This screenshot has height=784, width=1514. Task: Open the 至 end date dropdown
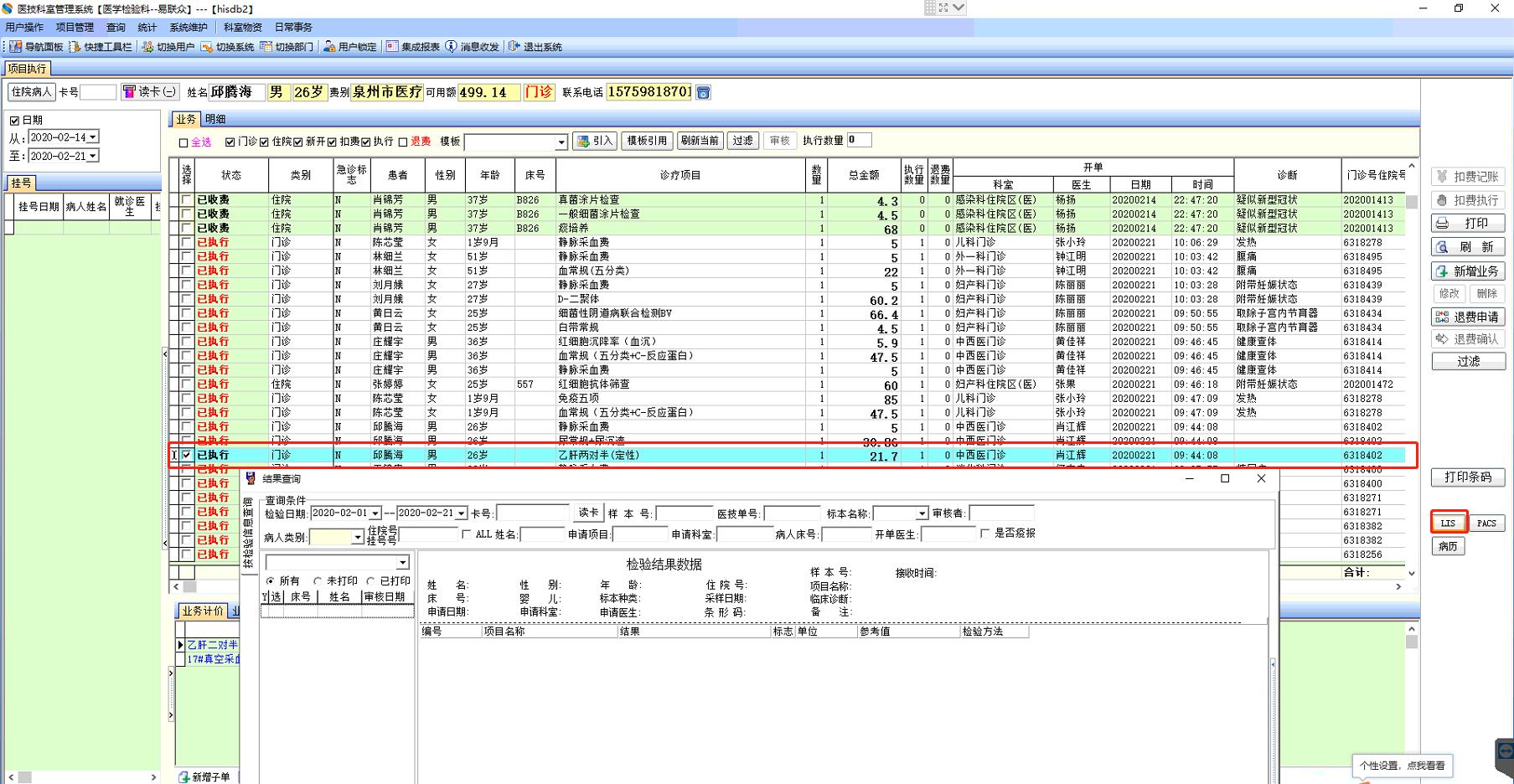[x=93, y=156]
